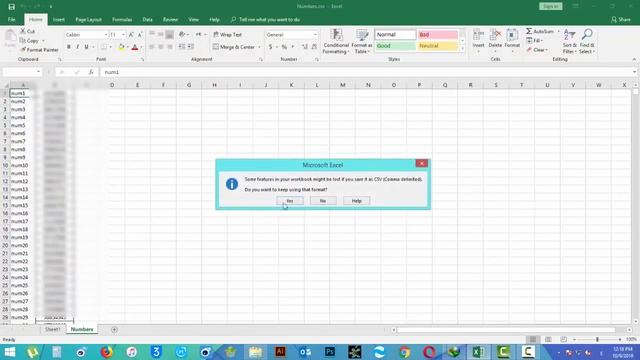
Task: Click the zoom slider handle
Action: coord(597,340)
